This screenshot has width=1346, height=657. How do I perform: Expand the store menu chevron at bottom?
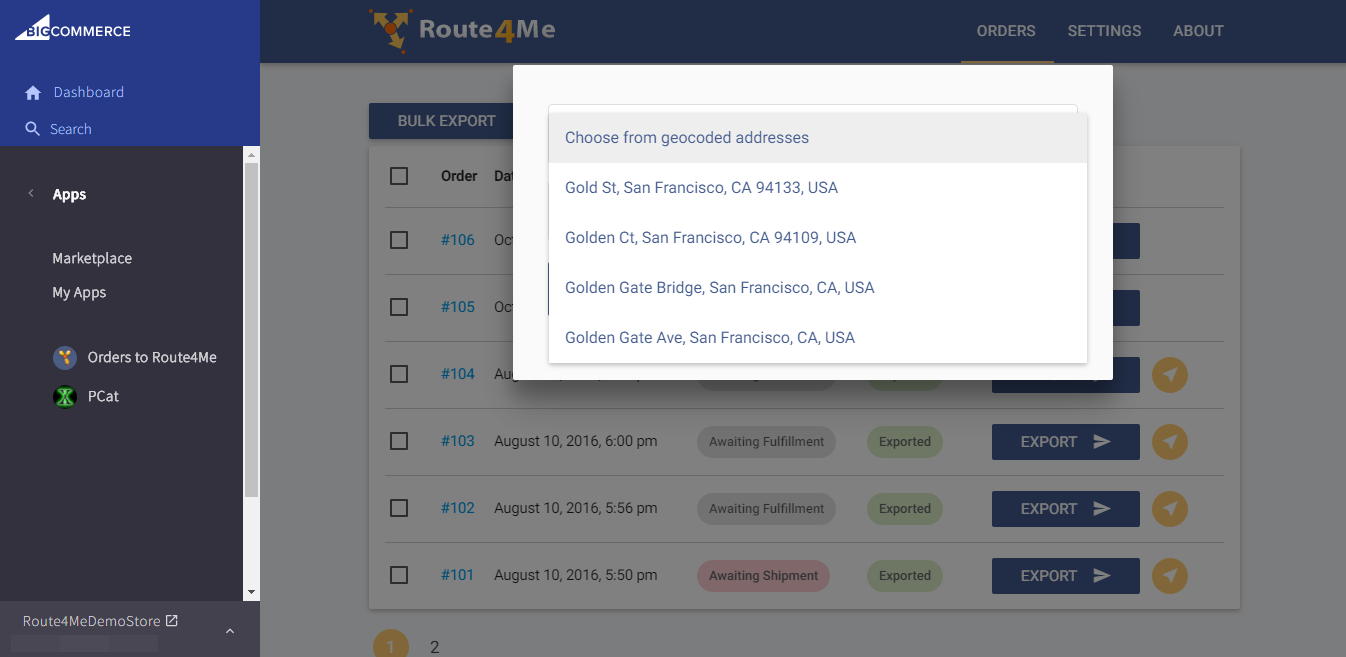tap(230, 631)
